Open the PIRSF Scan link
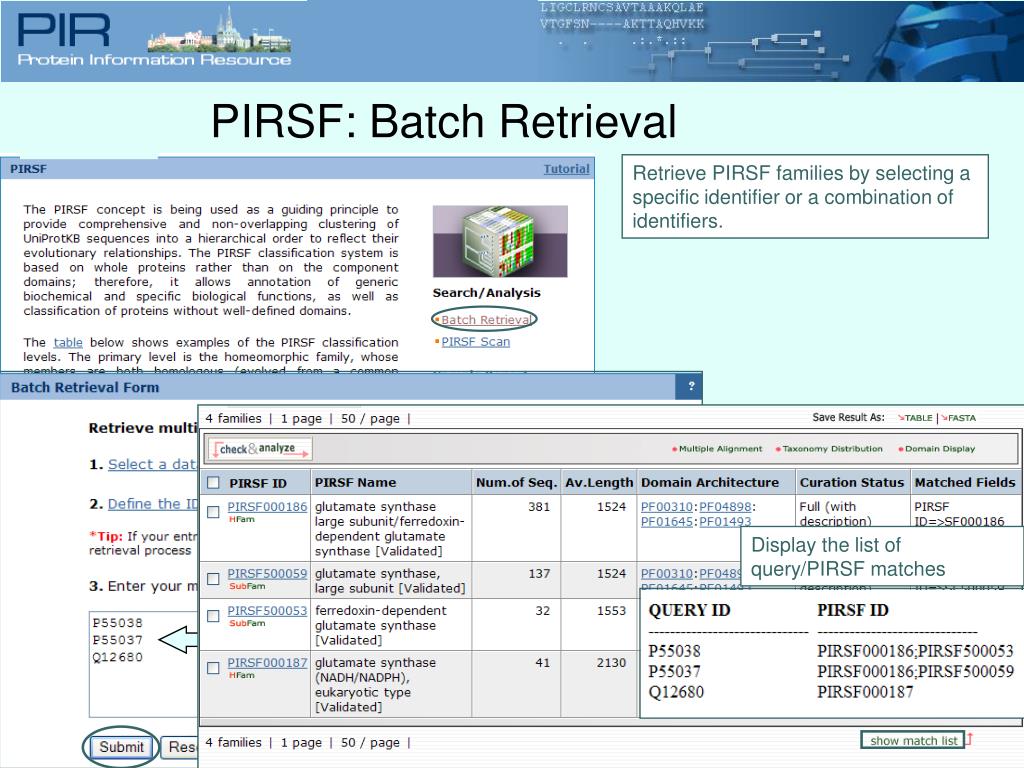The image size is (1024, 768). [475, 342]
